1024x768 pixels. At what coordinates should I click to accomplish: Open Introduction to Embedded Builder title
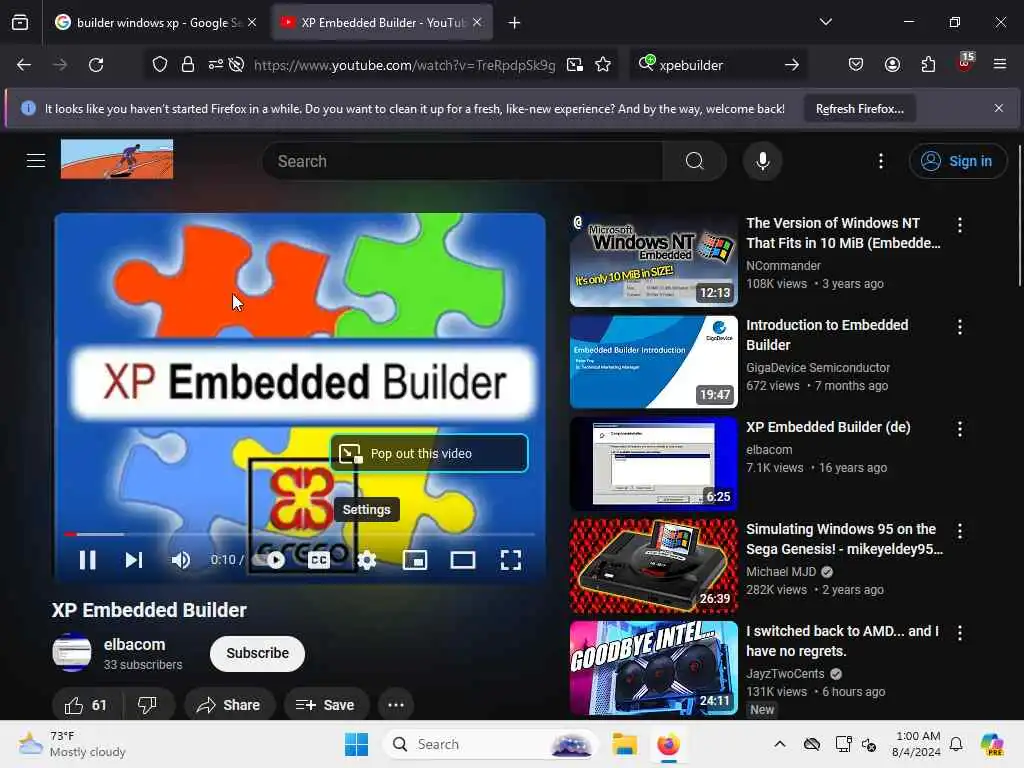(827, 335)
